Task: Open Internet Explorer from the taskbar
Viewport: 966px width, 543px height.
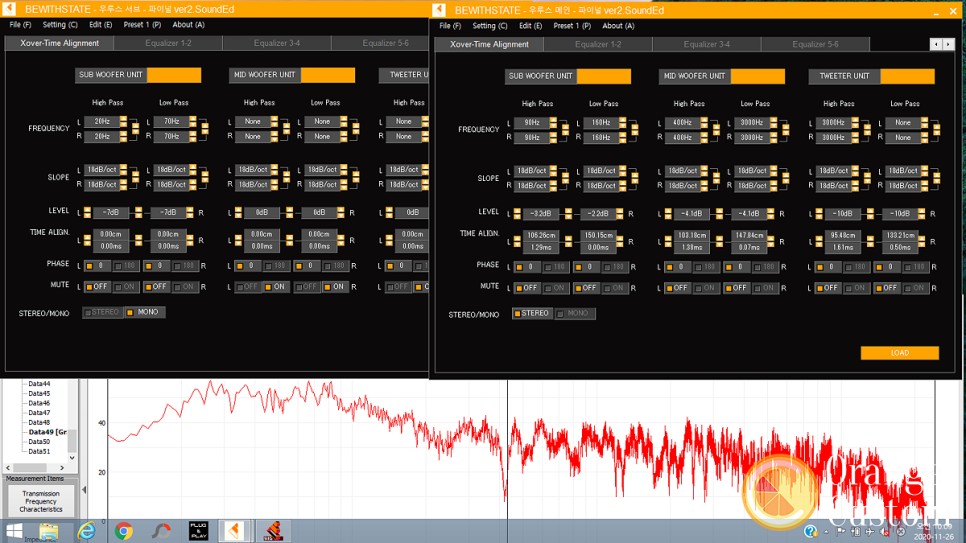Action: coord(86,531)
